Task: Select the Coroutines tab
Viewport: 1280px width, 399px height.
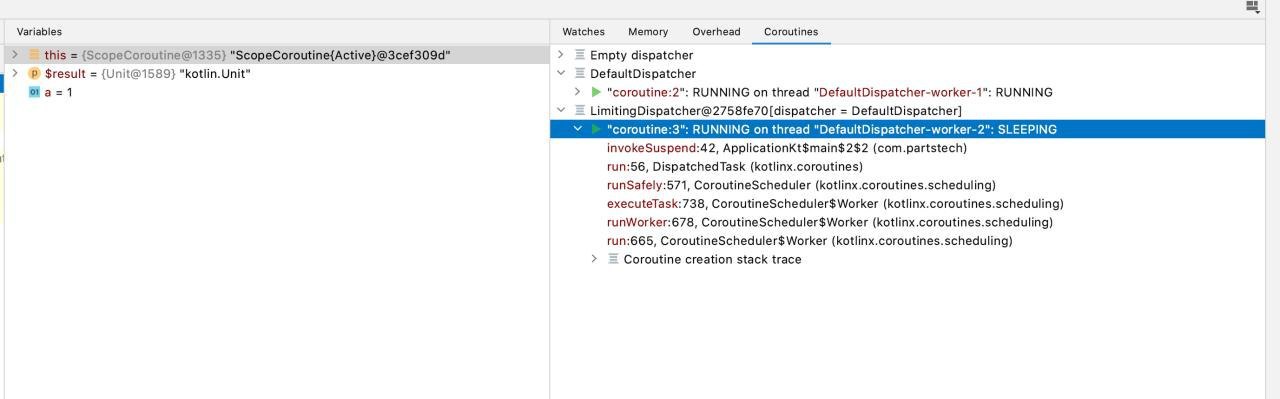Action: pos(791,32)
